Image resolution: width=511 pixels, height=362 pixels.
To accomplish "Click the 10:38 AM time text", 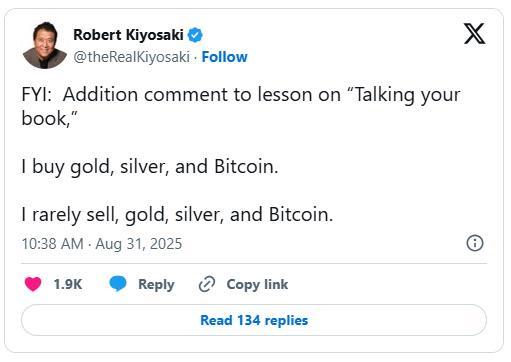I will point(53,244).
